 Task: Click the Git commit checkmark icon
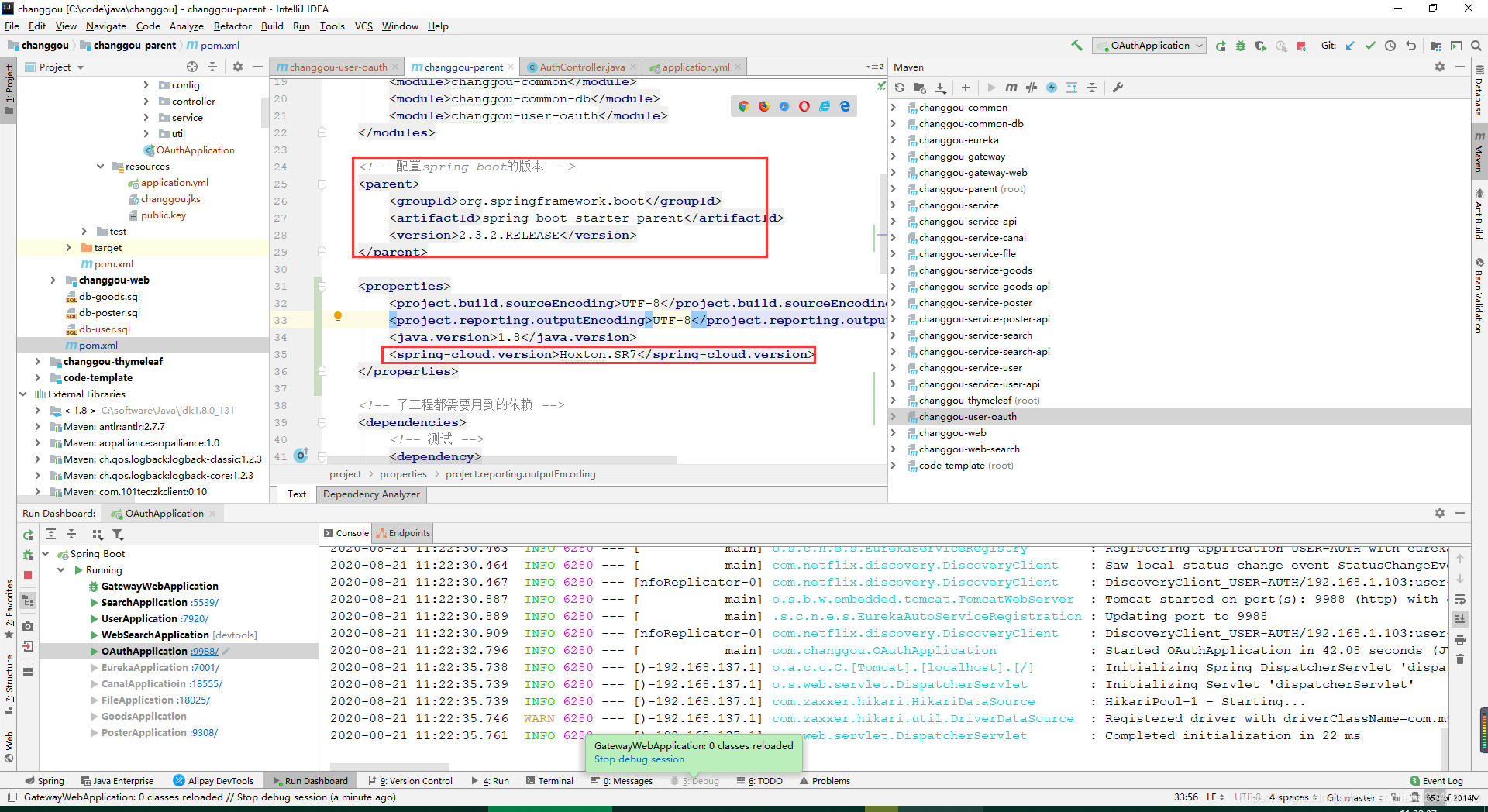click(1370, 46)
